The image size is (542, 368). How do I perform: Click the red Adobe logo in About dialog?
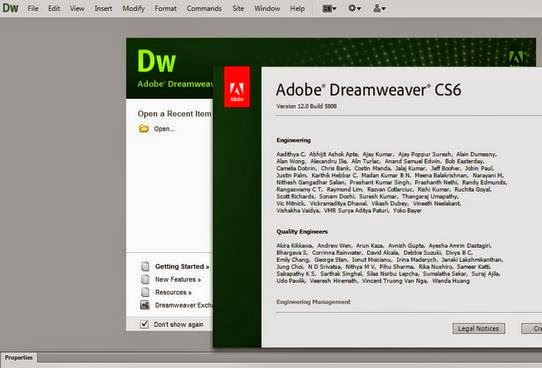click(x=237, y=87)
